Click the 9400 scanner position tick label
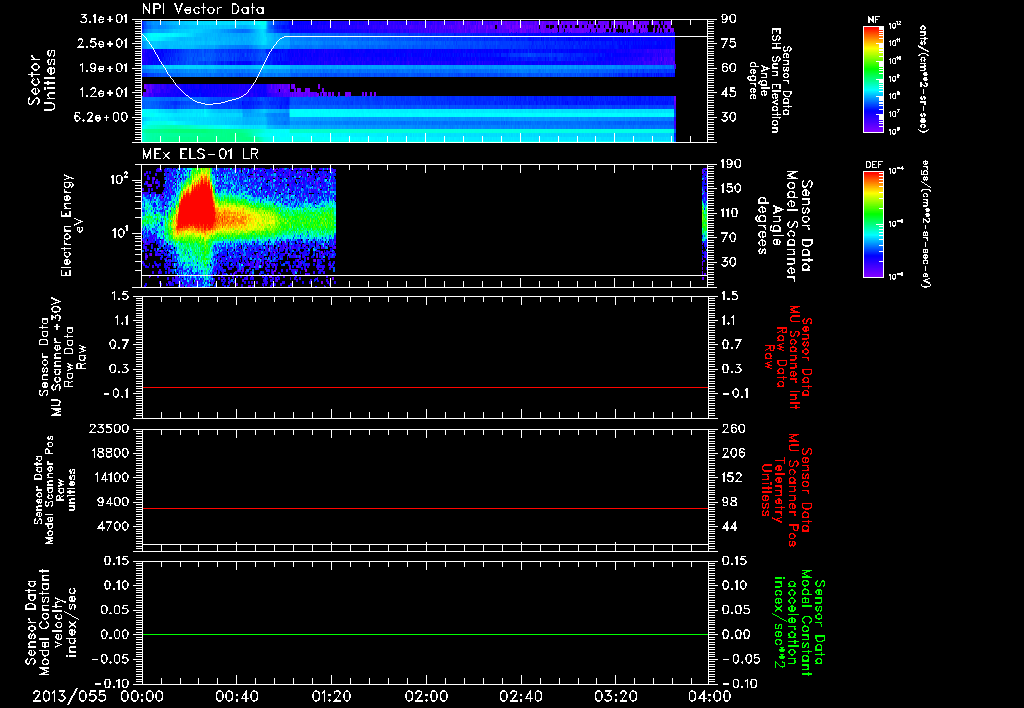This screenshot has height=708, width=1024. point(113,502)
